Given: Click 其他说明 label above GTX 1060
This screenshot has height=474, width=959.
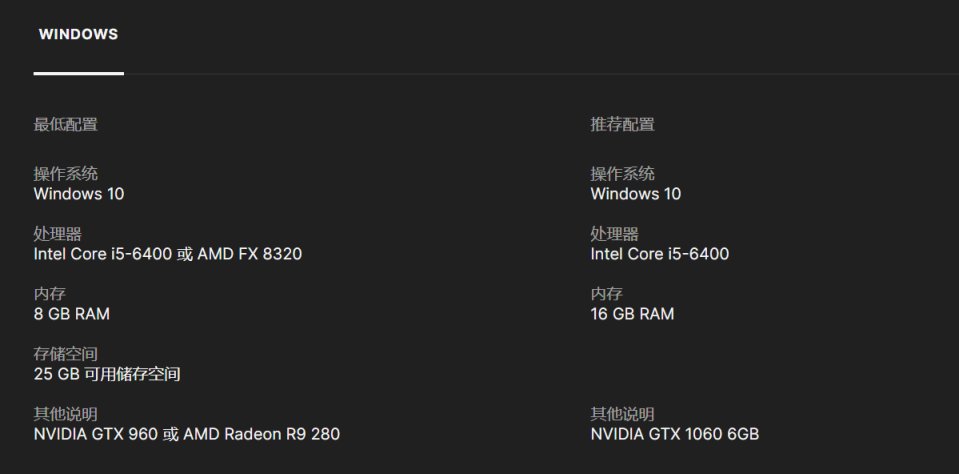Looking at the screenshot, I should [622, 414].
